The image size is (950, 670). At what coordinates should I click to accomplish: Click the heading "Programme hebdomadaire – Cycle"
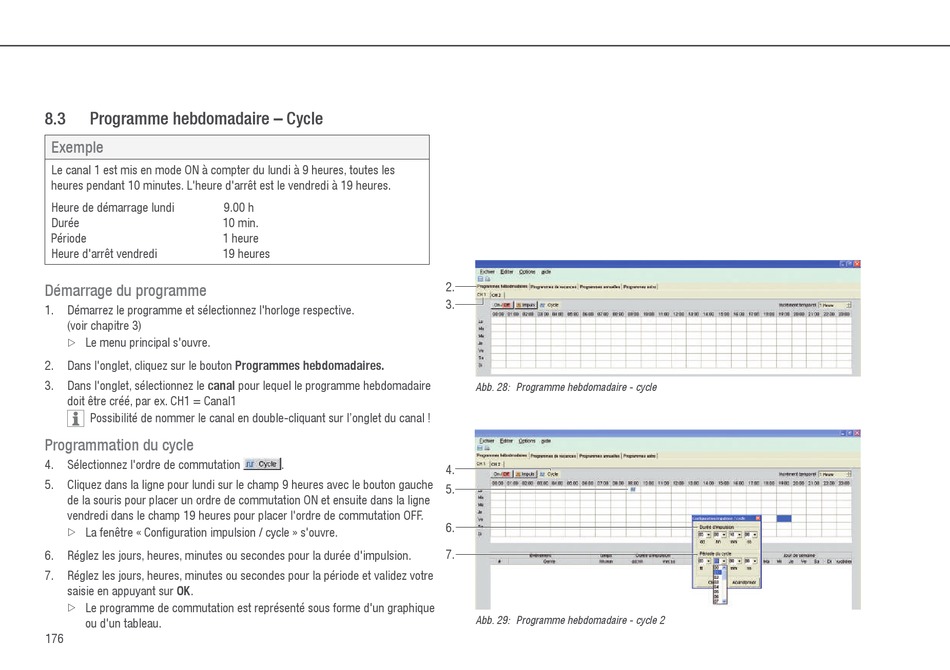[x=206, y=118]
